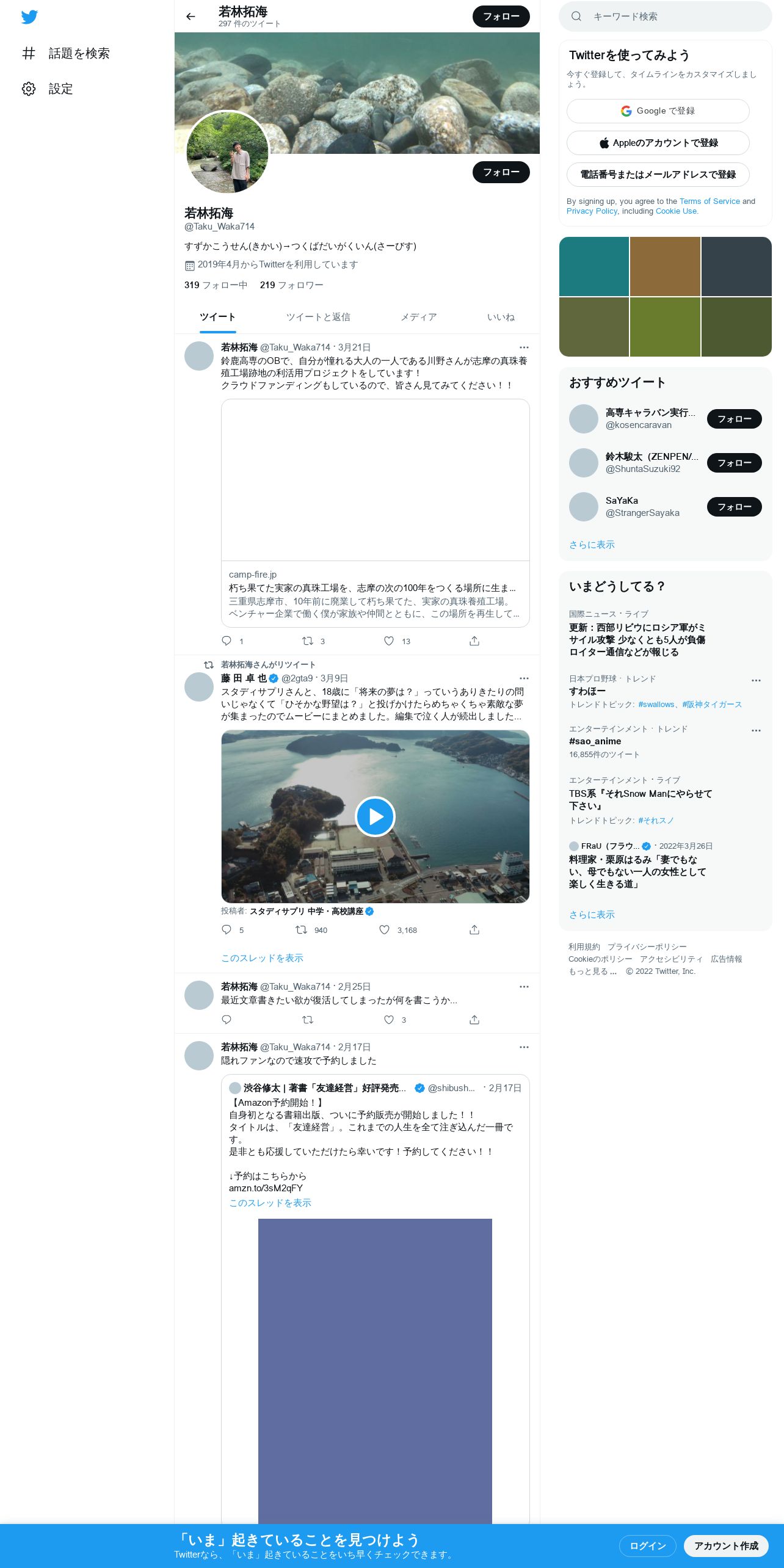Share the 藤田卓也 video tweet

click(x=474, y=929)
